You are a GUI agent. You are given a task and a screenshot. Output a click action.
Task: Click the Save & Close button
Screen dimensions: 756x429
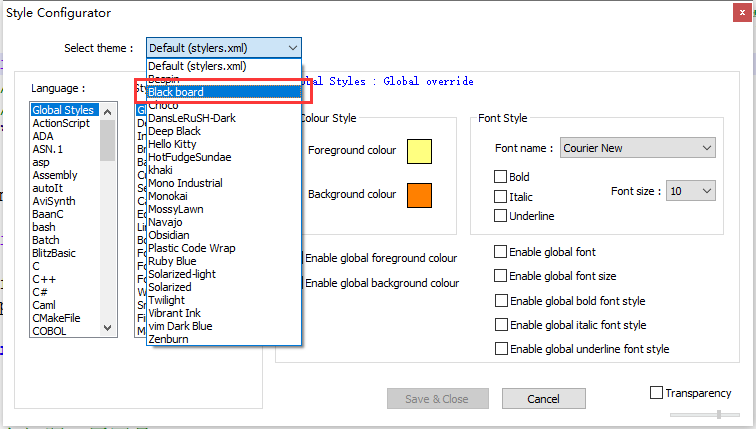pyautogui.click(x=438, y=399)
